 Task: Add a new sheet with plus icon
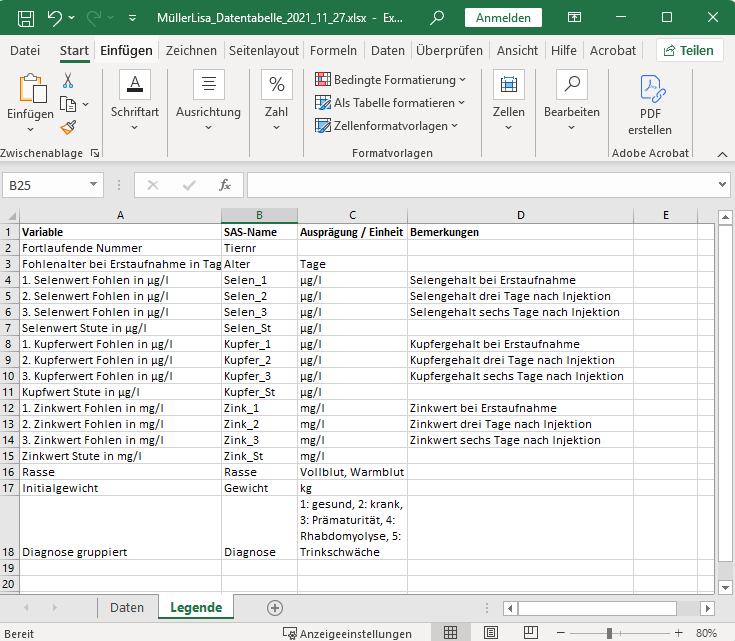[x=275, y=608]
